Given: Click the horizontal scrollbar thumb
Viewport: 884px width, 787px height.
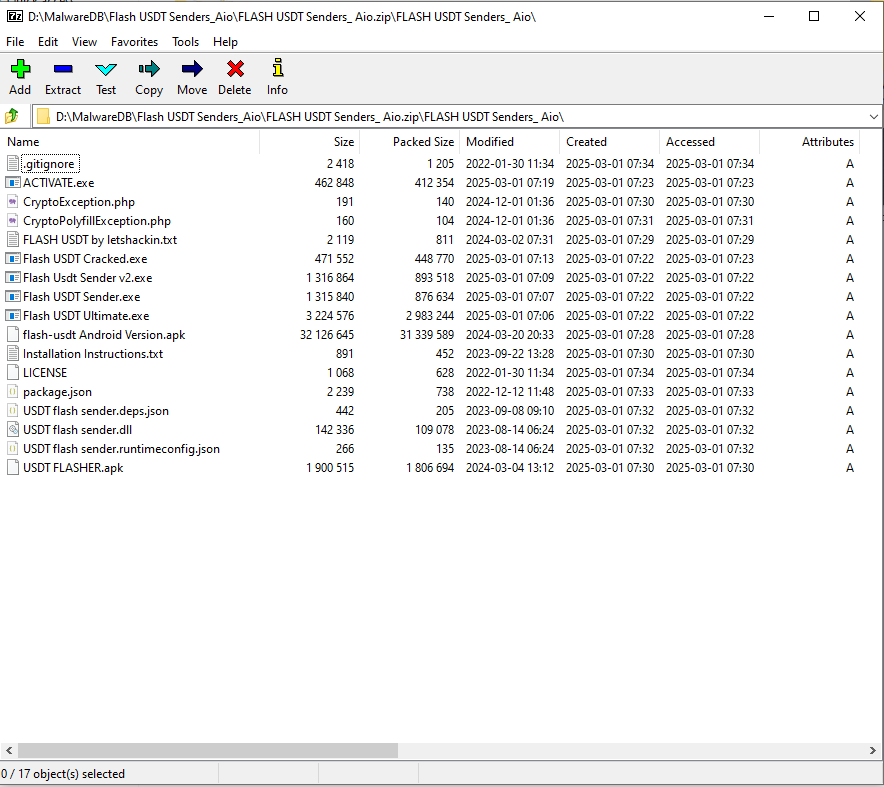Looking at the screenshot, I should coord(208,750).
